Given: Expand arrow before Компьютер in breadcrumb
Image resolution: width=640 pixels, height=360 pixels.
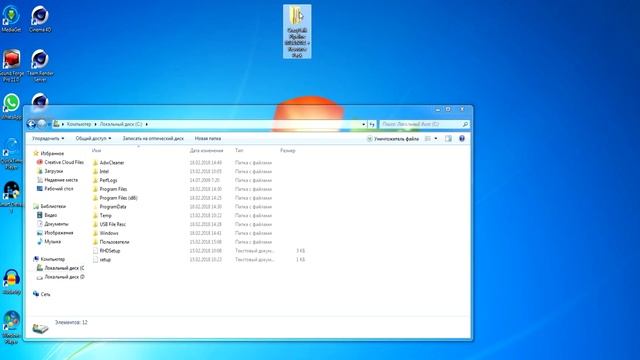Looking at the screenshot, I should coord(62,124).
